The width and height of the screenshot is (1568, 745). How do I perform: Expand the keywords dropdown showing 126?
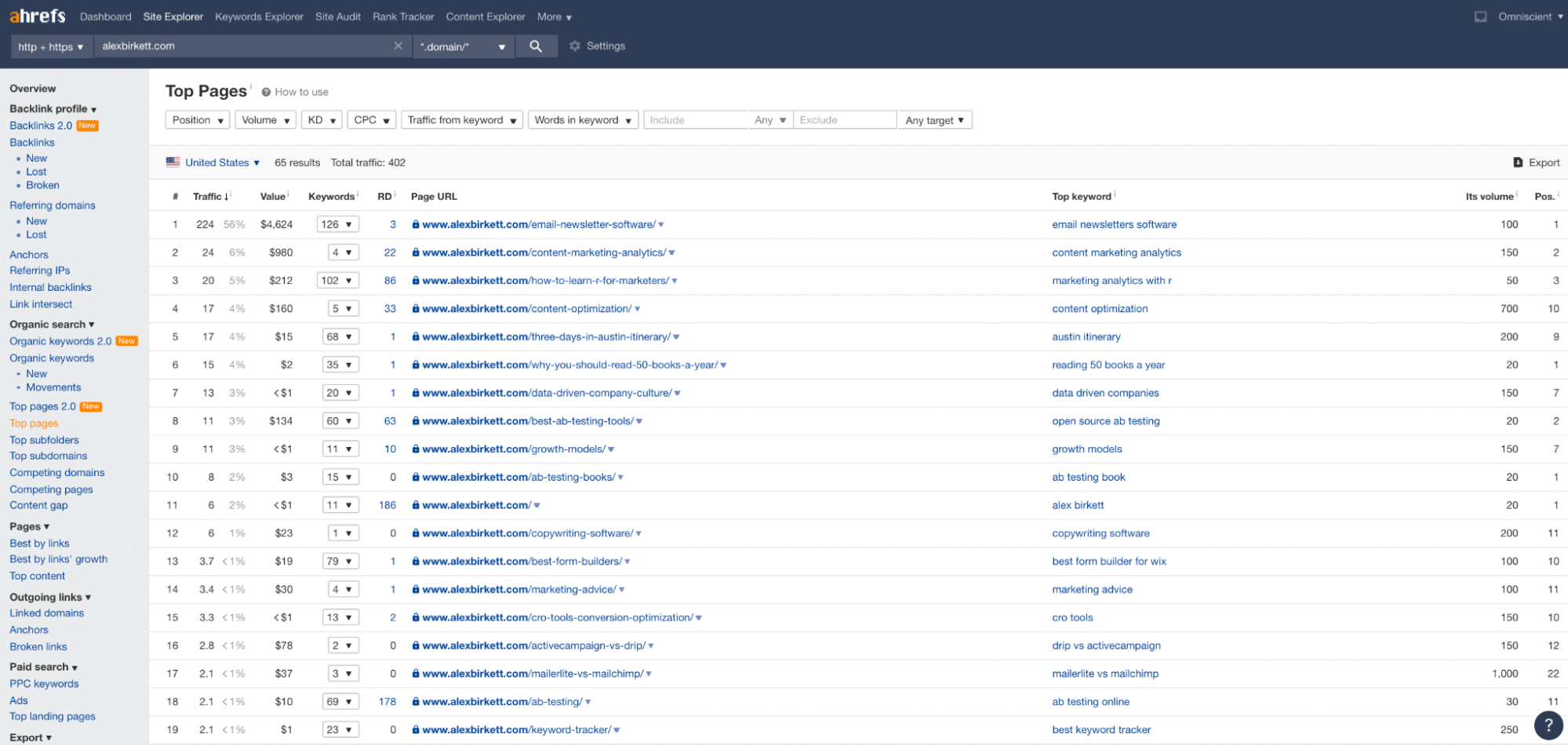pyautogui.click(x=337, y=223)
